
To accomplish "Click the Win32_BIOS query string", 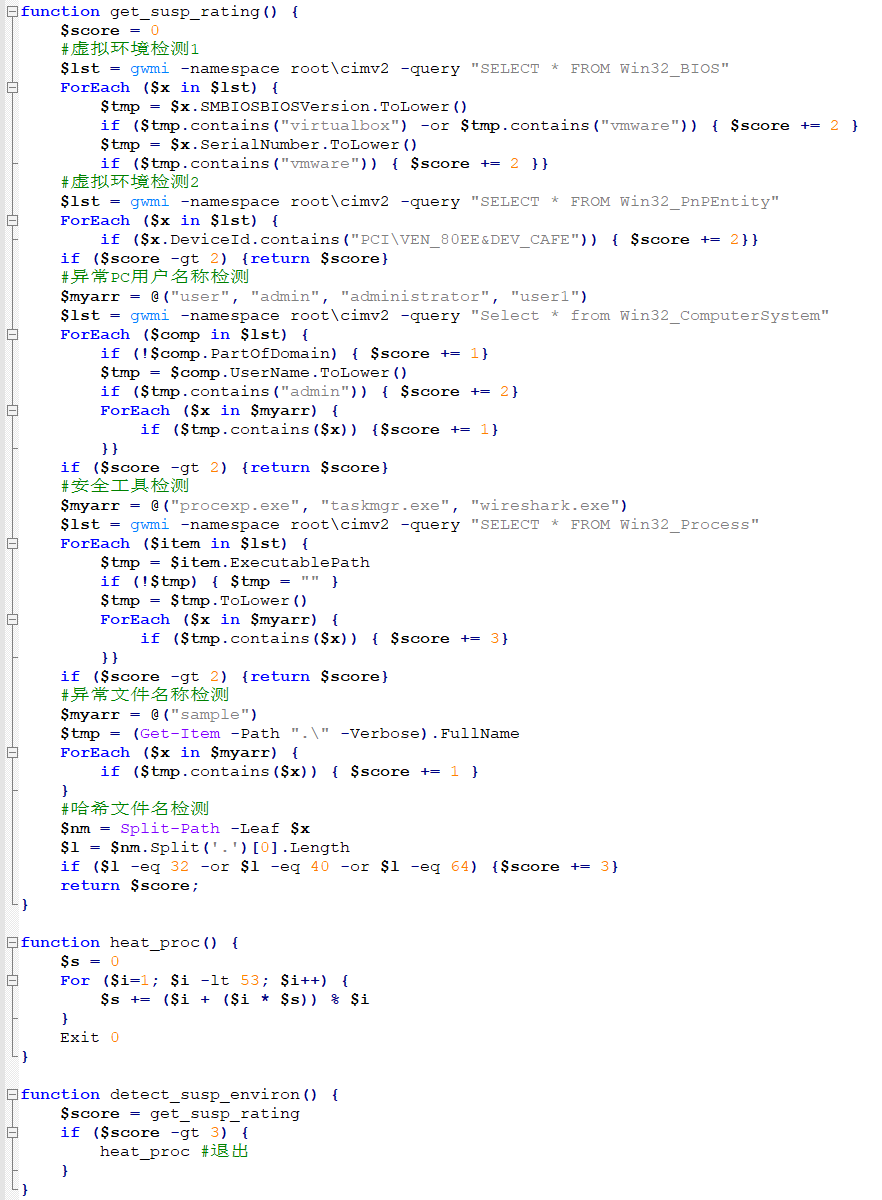I will pos(600,68).
